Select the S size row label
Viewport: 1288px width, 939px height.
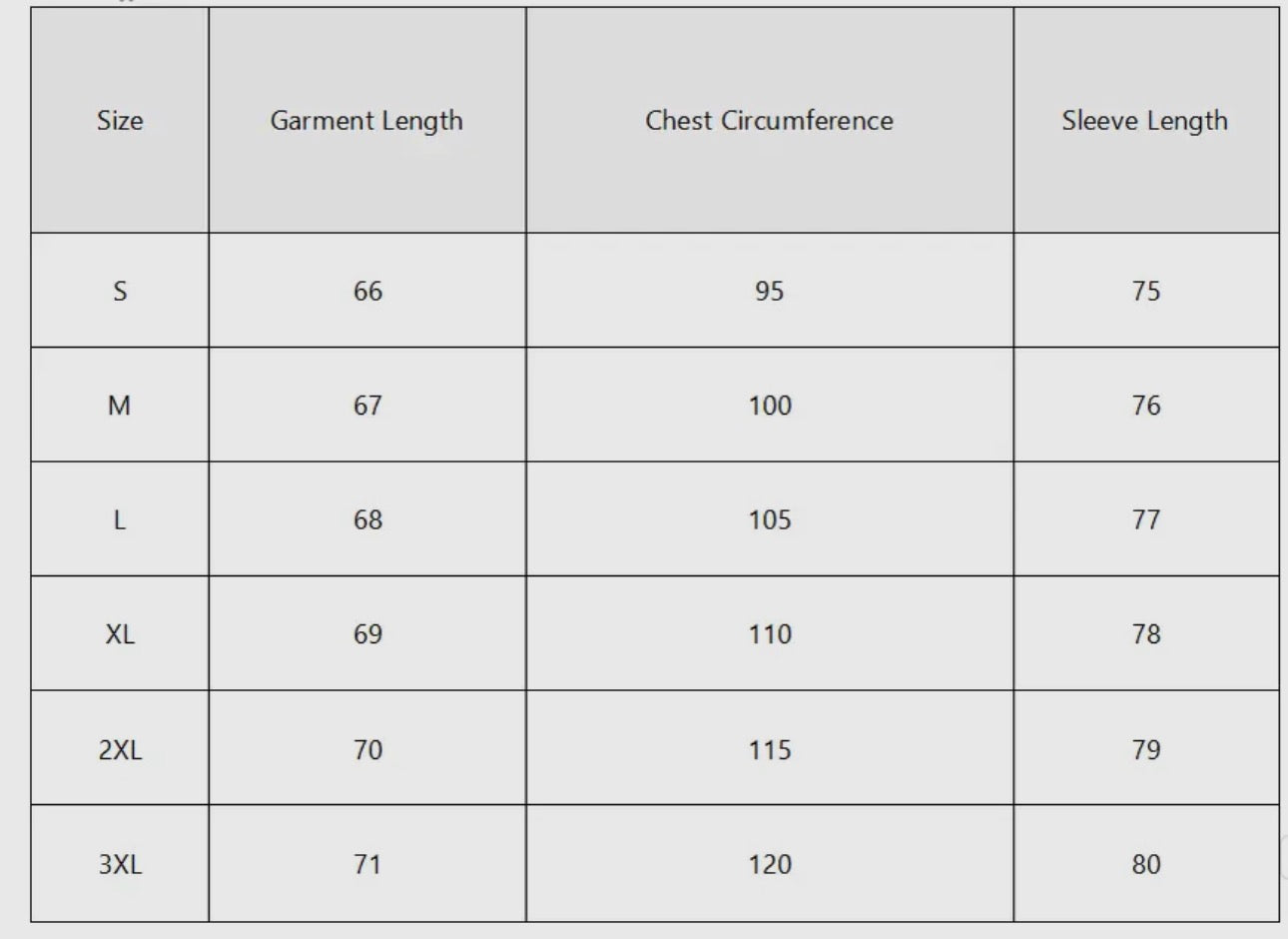[x=120, y=291]
